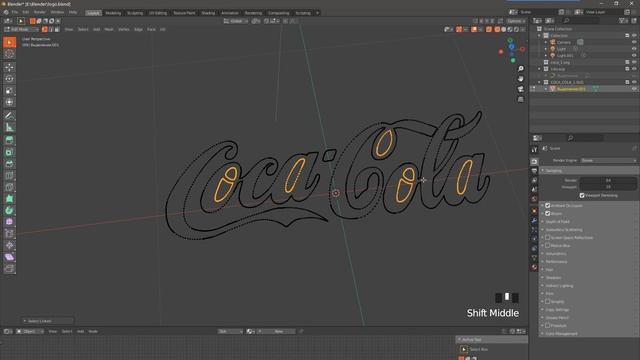Activate the Move tool
640x360 pixels.
pos(9,67)
